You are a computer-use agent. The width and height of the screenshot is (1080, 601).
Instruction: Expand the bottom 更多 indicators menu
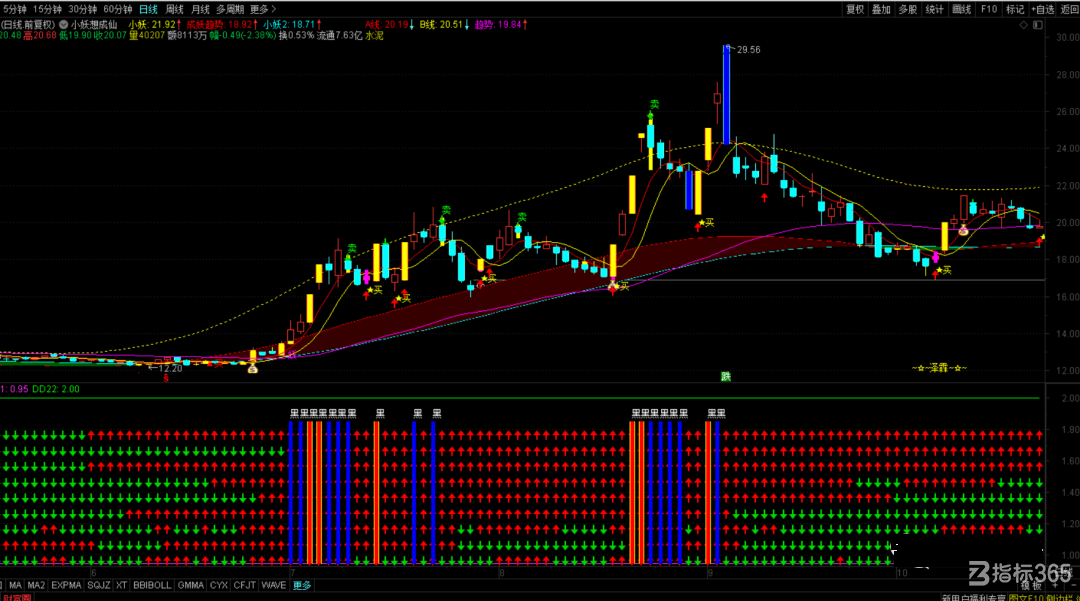point(302,585)
